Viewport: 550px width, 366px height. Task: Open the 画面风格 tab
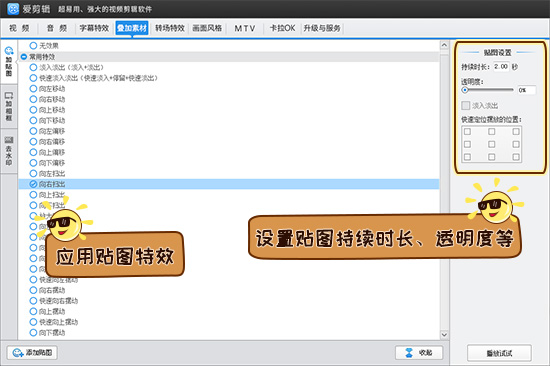point(207,28)
